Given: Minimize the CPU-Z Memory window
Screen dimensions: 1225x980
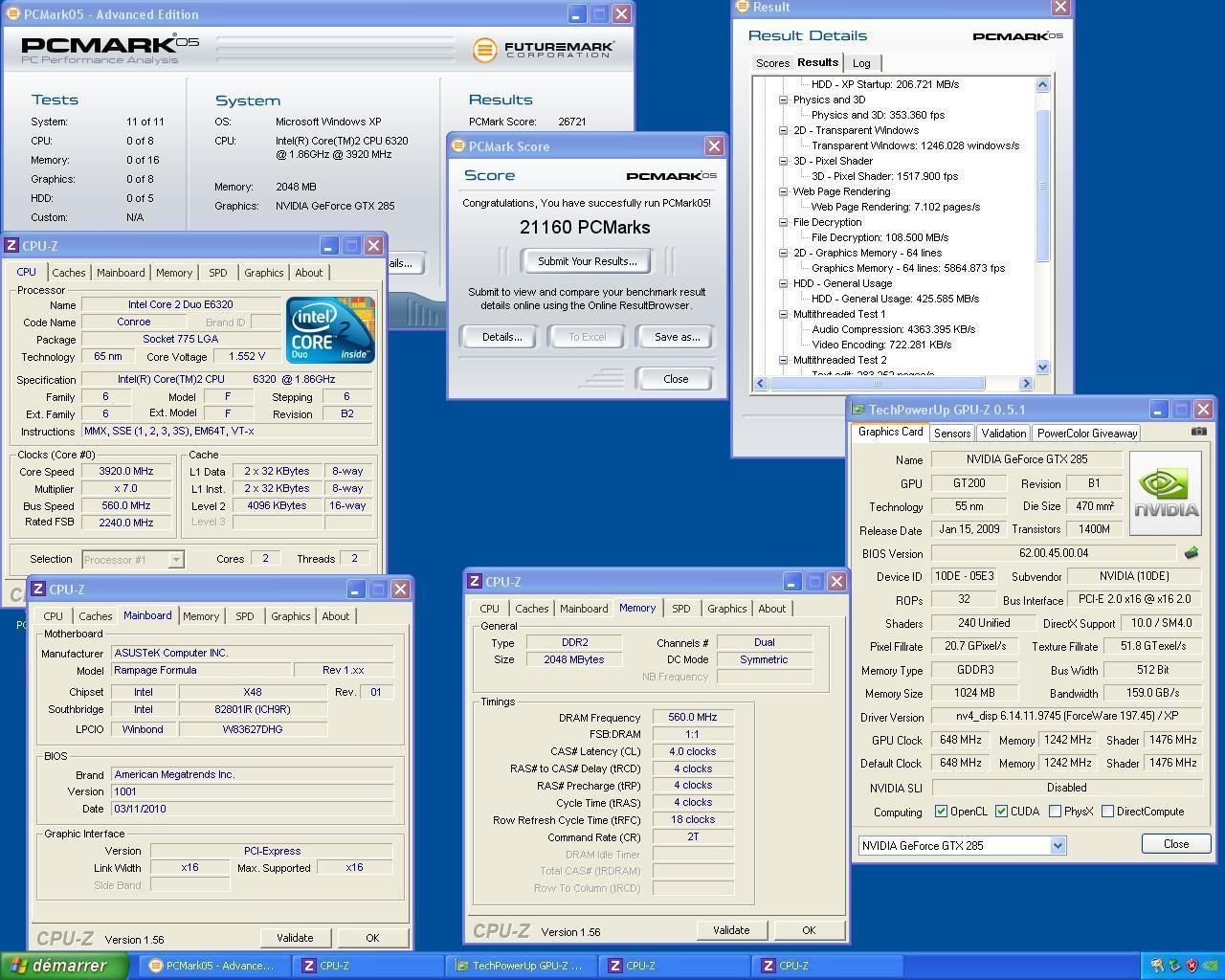Looking at the screenshot, I should pyautogui.click(x=791, y=581).
